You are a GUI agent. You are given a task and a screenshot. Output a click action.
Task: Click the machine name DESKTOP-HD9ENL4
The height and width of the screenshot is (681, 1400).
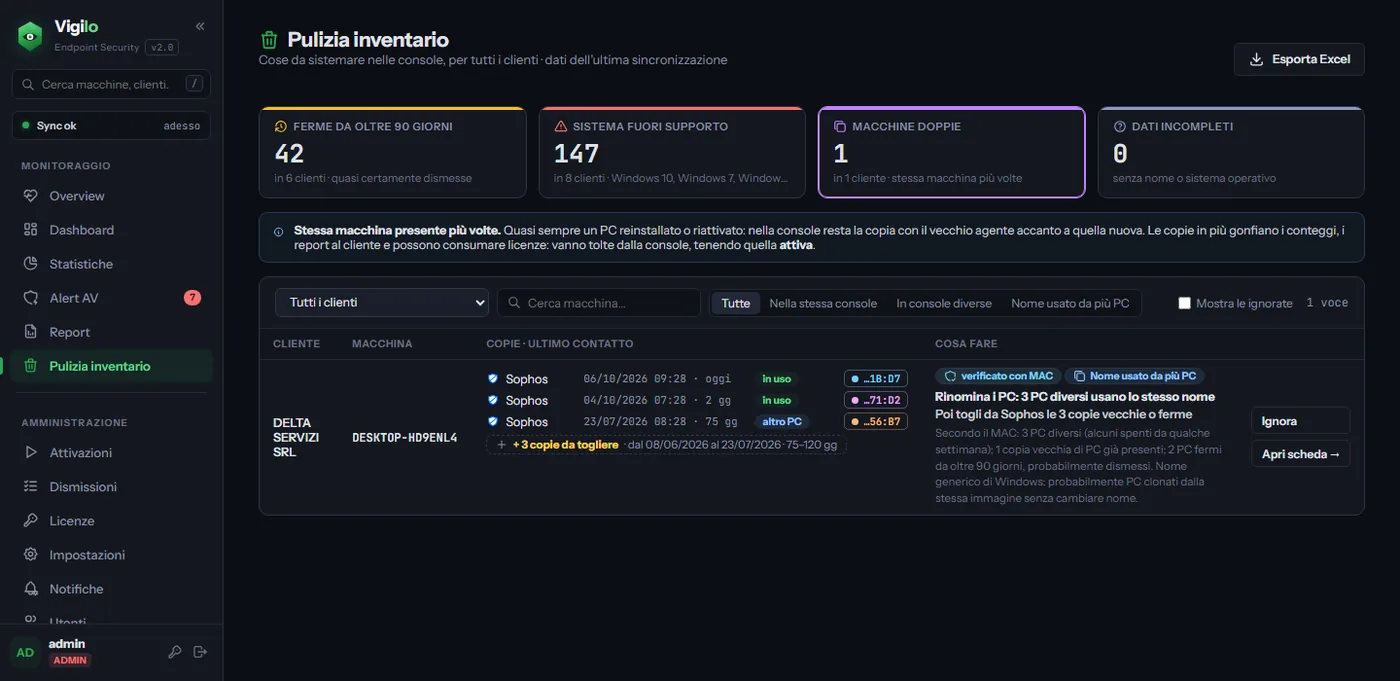(x=405, y=437)
